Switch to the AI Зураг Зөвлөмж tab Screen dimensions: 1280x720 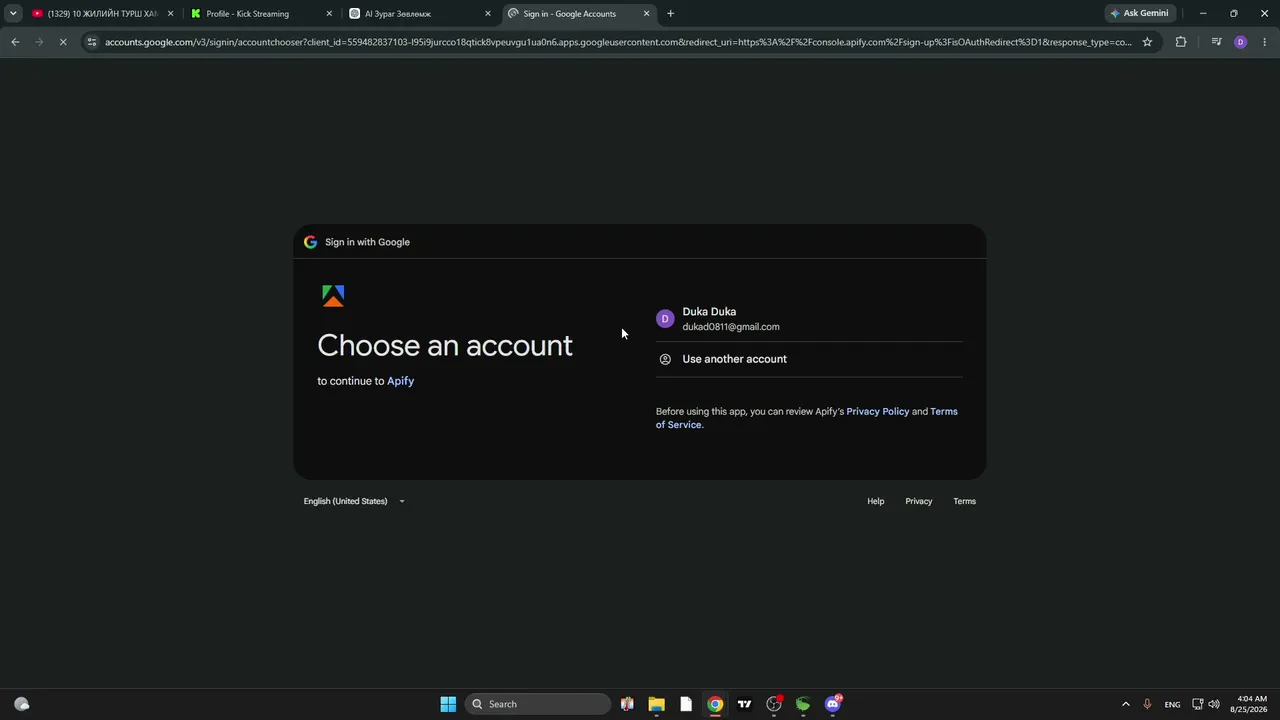(420, 13)
